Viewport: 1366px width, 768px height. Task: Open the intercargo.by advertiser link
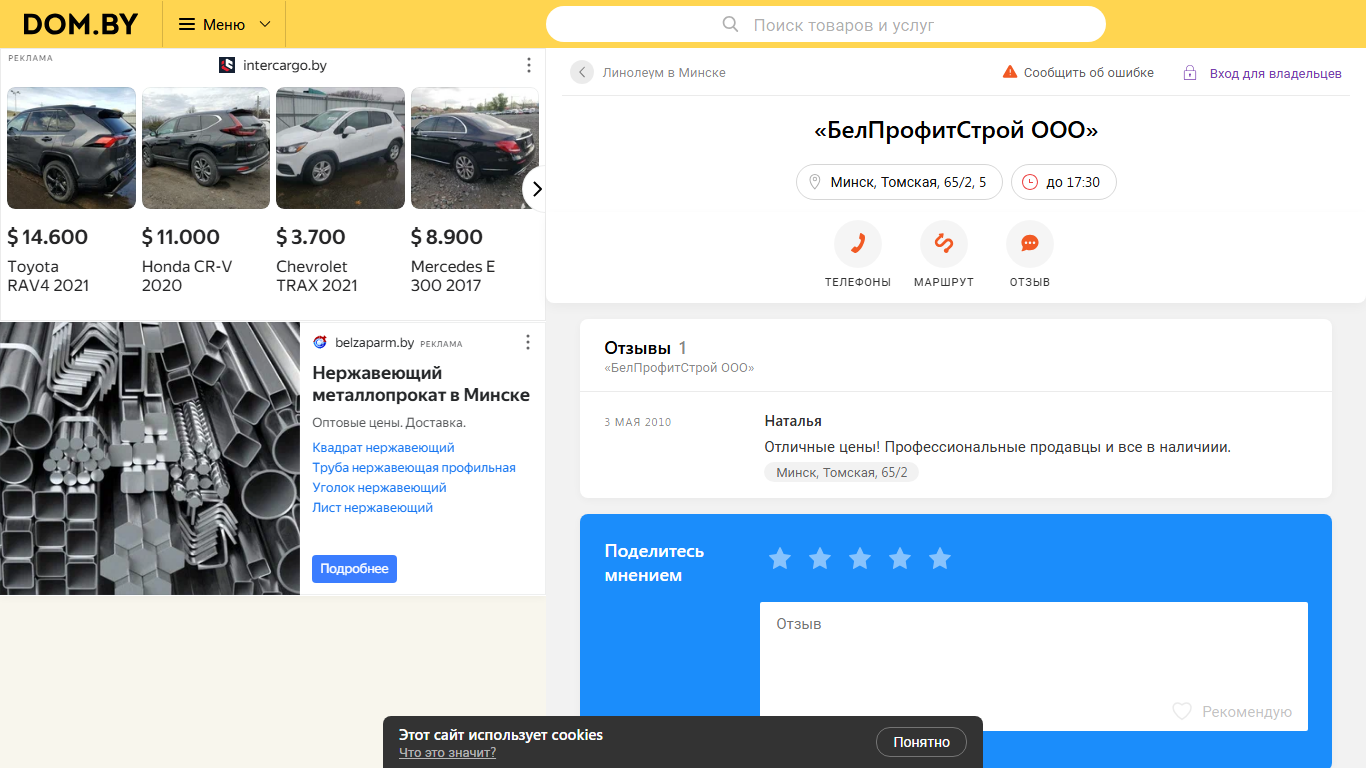click(x=285, y=65)
